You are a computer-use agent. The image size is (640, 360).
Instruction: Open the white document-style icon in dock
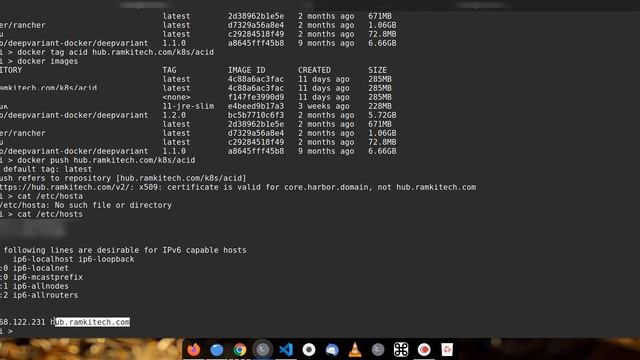click(x=447, y=349)
